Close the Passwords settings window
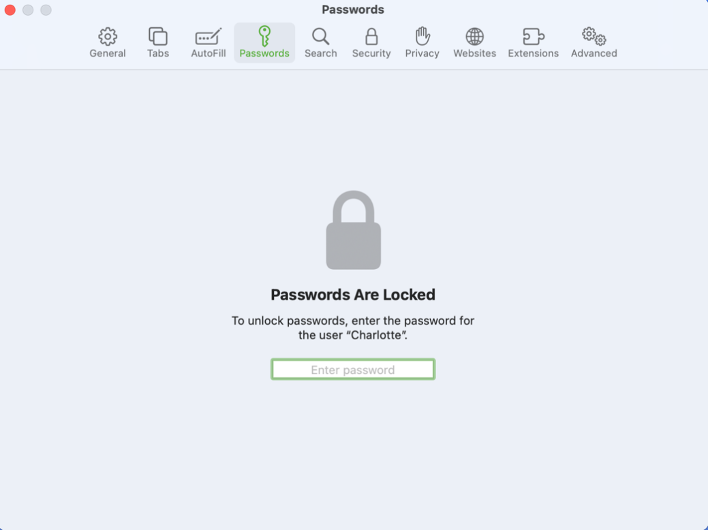This screenshot has height=531, width=708. point(11,10)
